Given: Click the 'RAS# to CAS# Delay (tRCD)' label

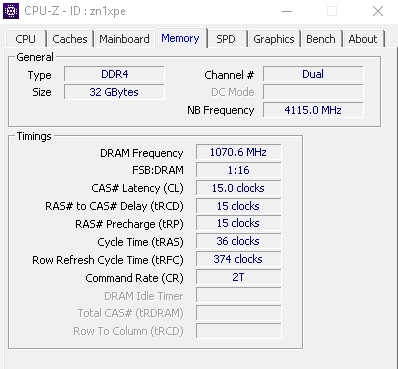Looking at the screenshot, I should (114, 206).
